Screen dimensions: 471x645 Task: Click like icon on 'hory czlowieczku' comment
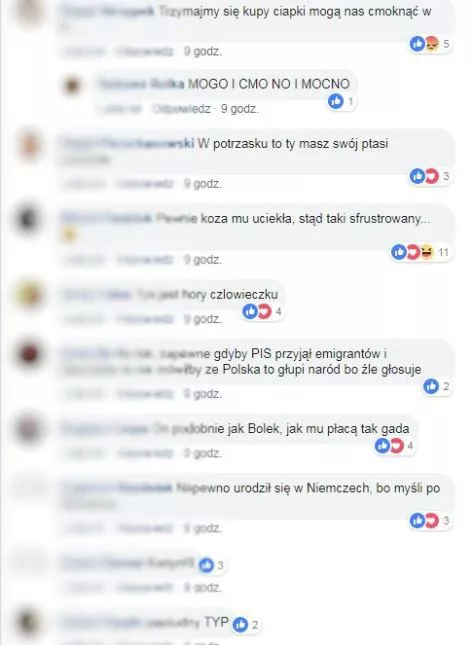250,311
